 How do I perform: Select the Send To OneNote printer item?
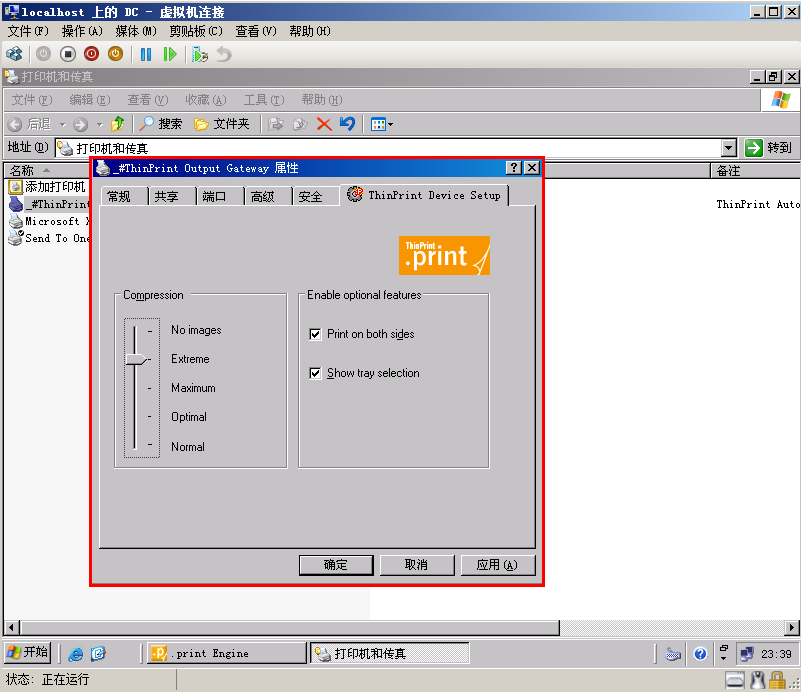pos(50,238)
